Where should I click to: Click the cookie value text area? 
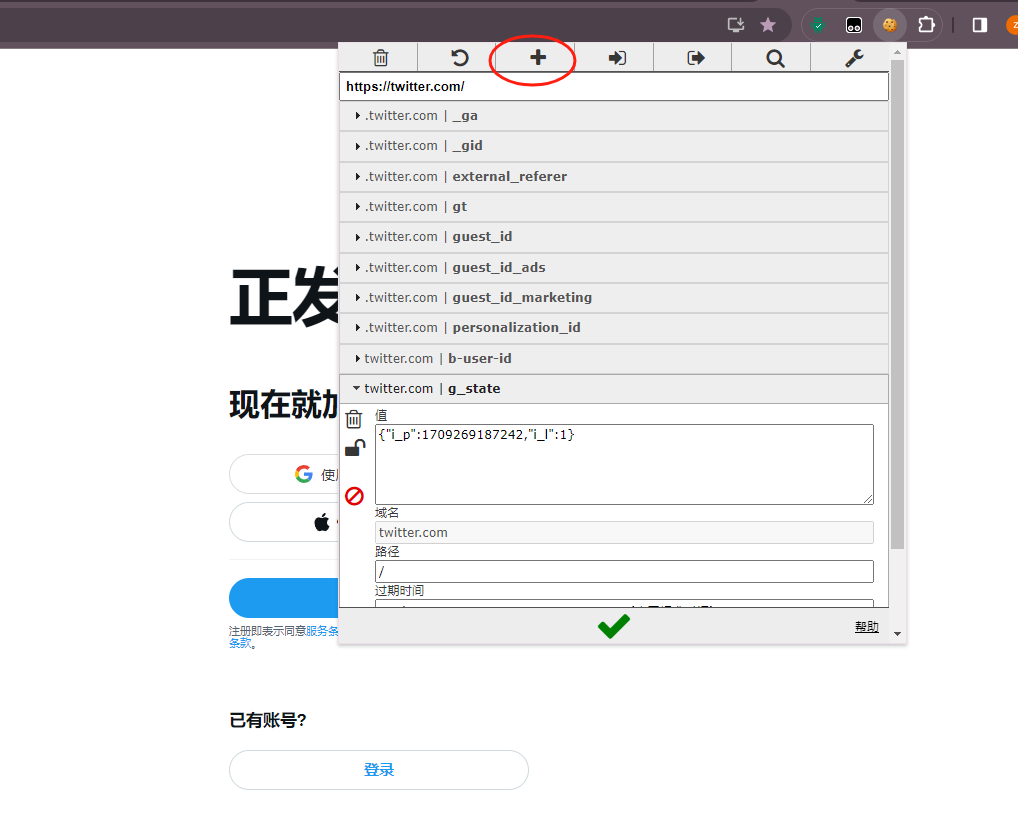point(624,464)
